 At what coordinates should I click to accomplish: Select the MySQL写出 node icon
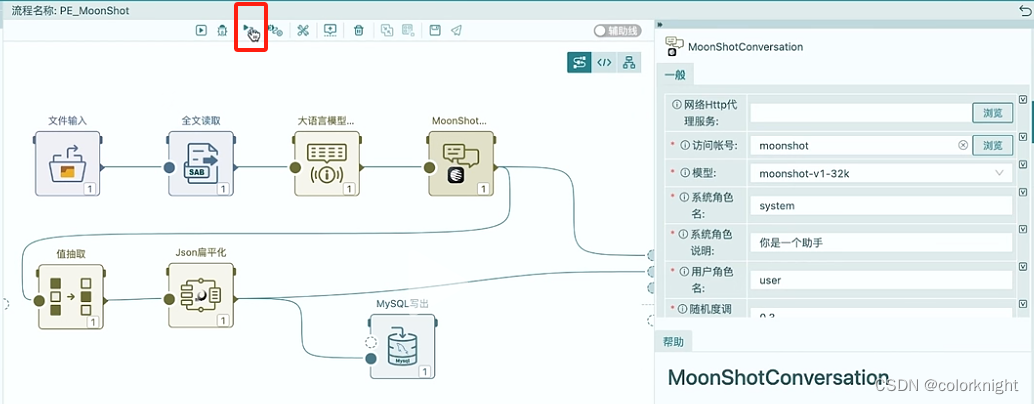[x=403, y=346]
